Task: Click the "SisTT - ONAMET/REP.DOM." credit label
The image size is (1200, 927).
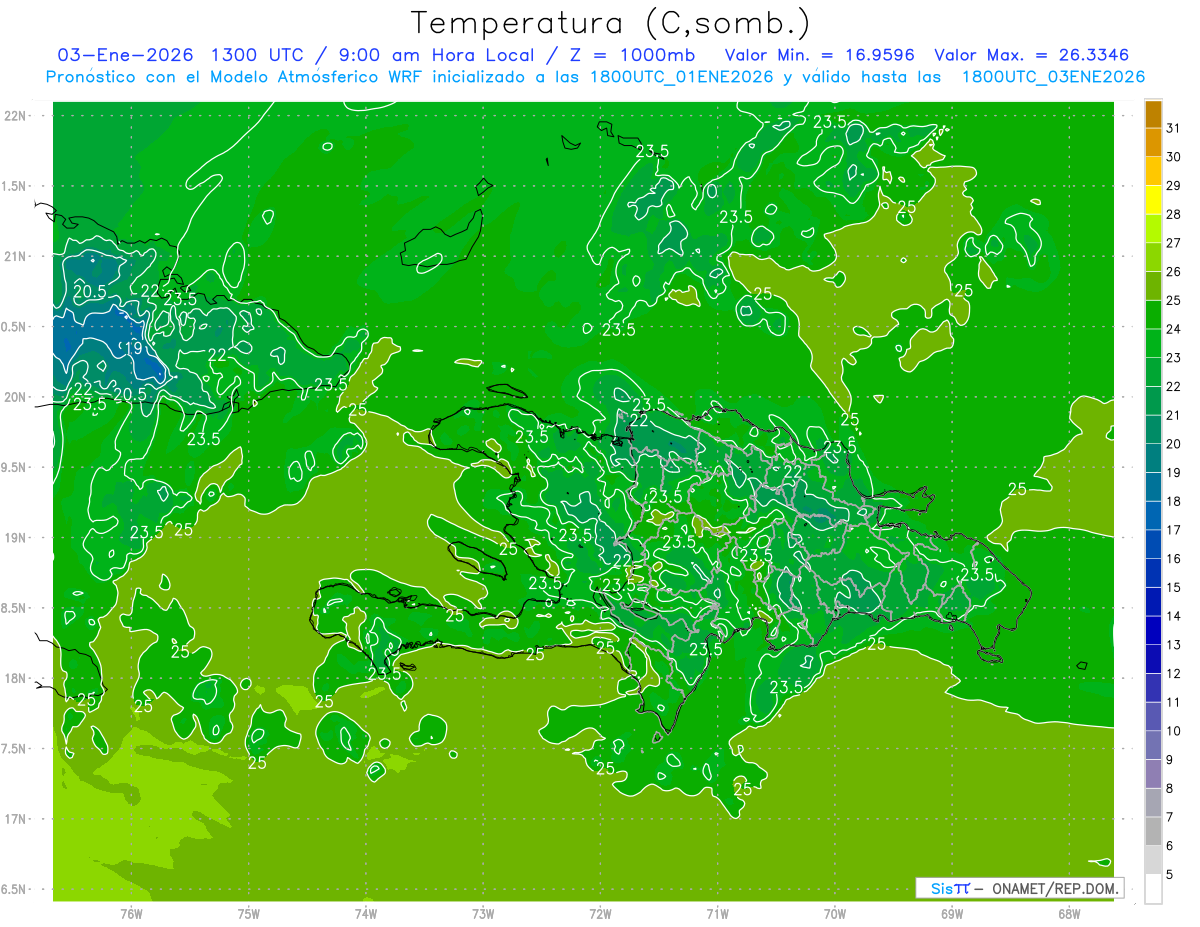Action: coord(1019,888)
